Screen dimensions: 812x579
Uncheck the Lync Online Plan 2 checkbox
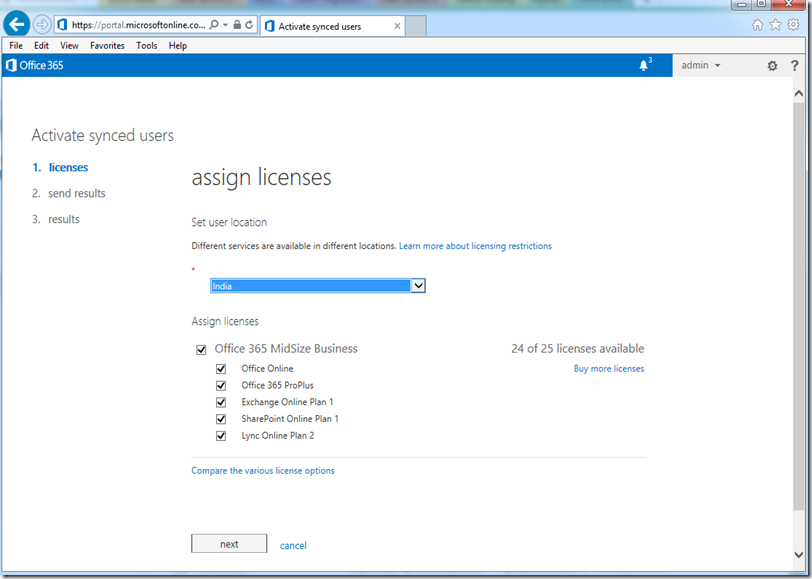click(221, 436)
